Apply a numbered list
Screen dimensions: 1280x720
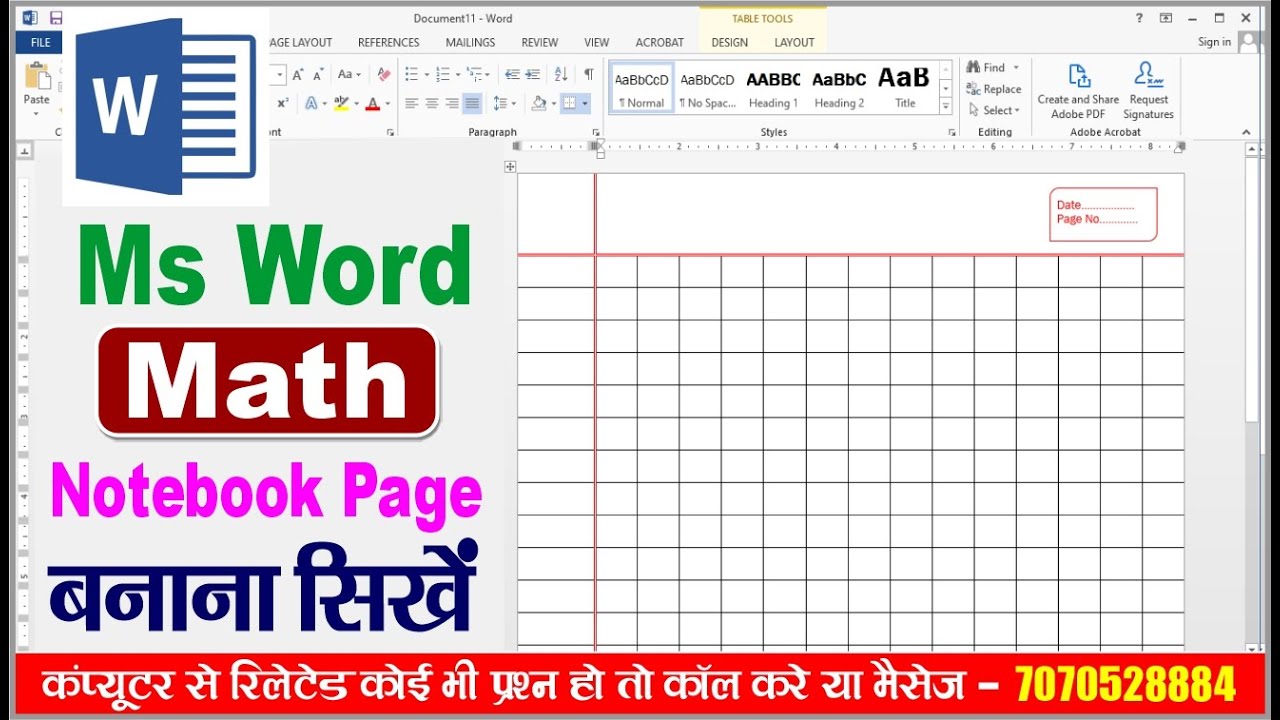(x=443, y=74)
